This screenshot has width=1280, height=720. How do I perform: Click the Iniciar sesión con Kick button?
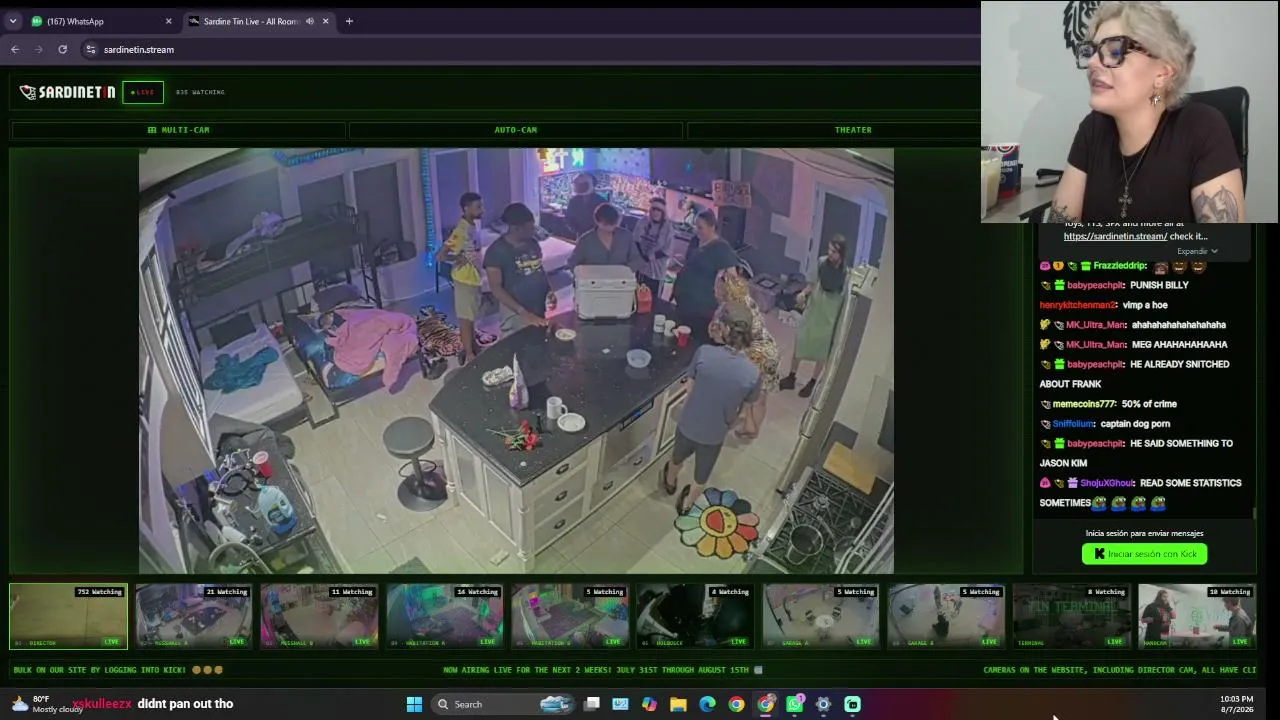[x=1145, y=554]
